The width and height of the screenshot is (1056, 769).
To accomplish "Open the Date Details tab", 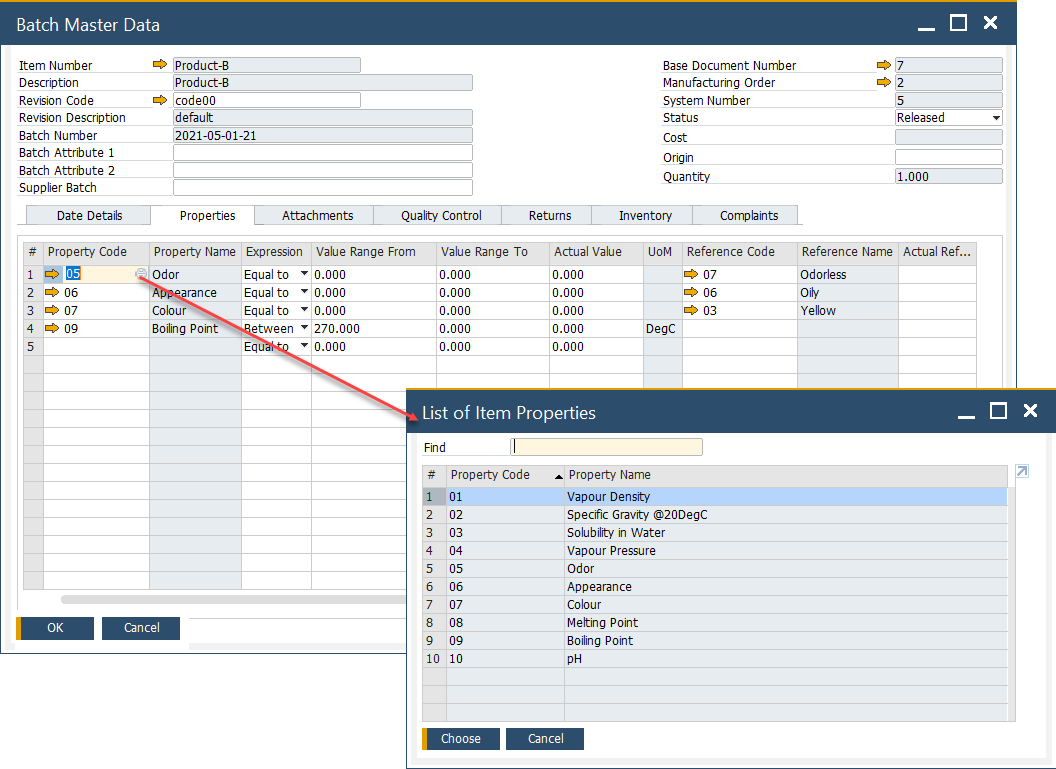I will [x=89, y=216].
